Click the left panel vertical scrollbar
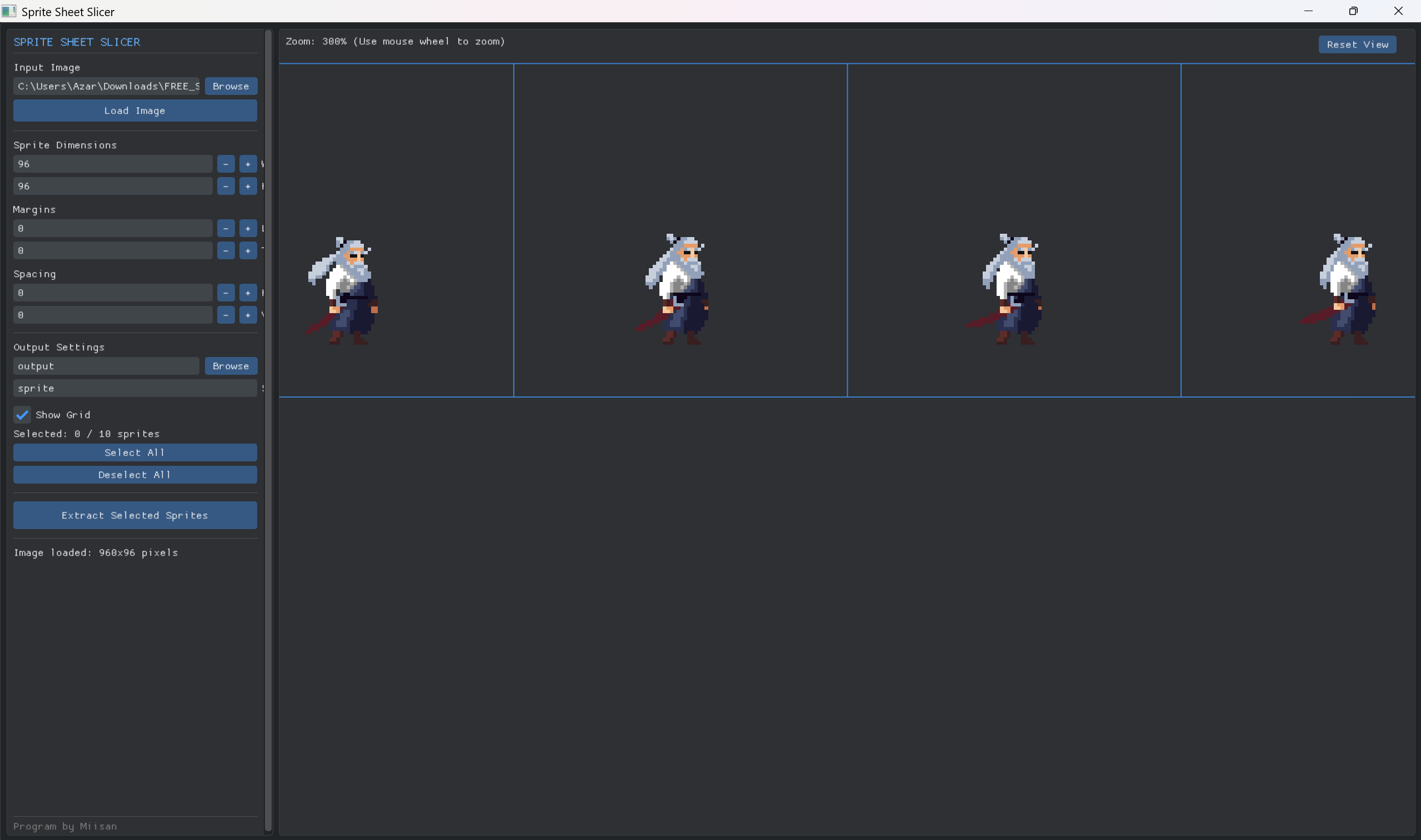This screenshot has width=1421, height=840. click(268, 430)
